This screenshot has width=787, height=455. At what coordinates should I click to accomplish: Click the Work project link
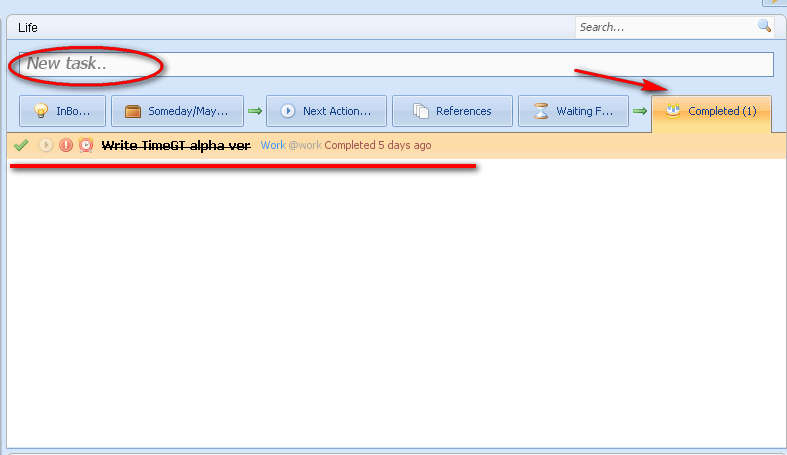coord(273,145)
